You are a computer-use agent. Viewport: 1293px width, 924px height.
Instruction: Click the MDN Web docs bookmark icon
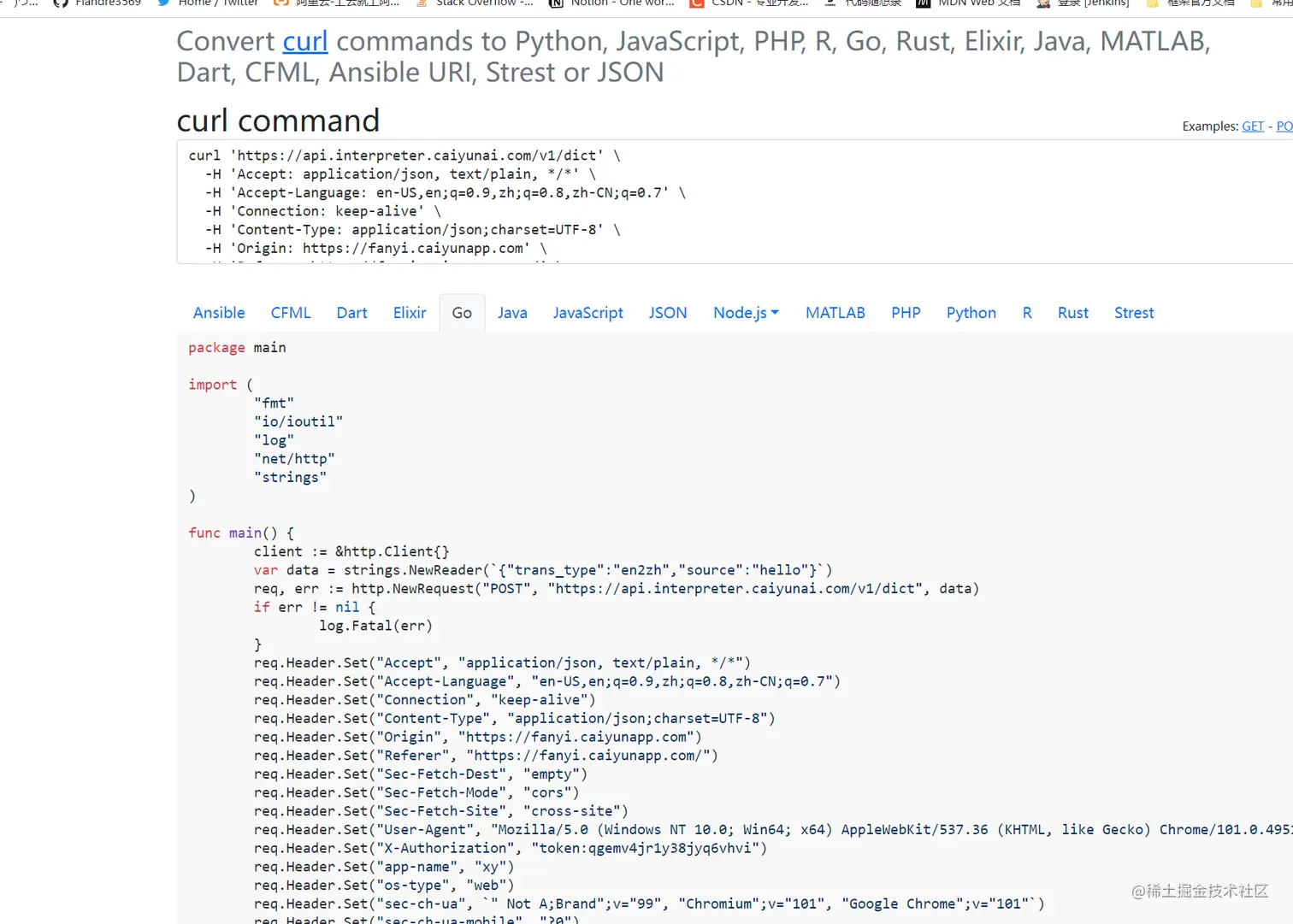click(923, 3)
